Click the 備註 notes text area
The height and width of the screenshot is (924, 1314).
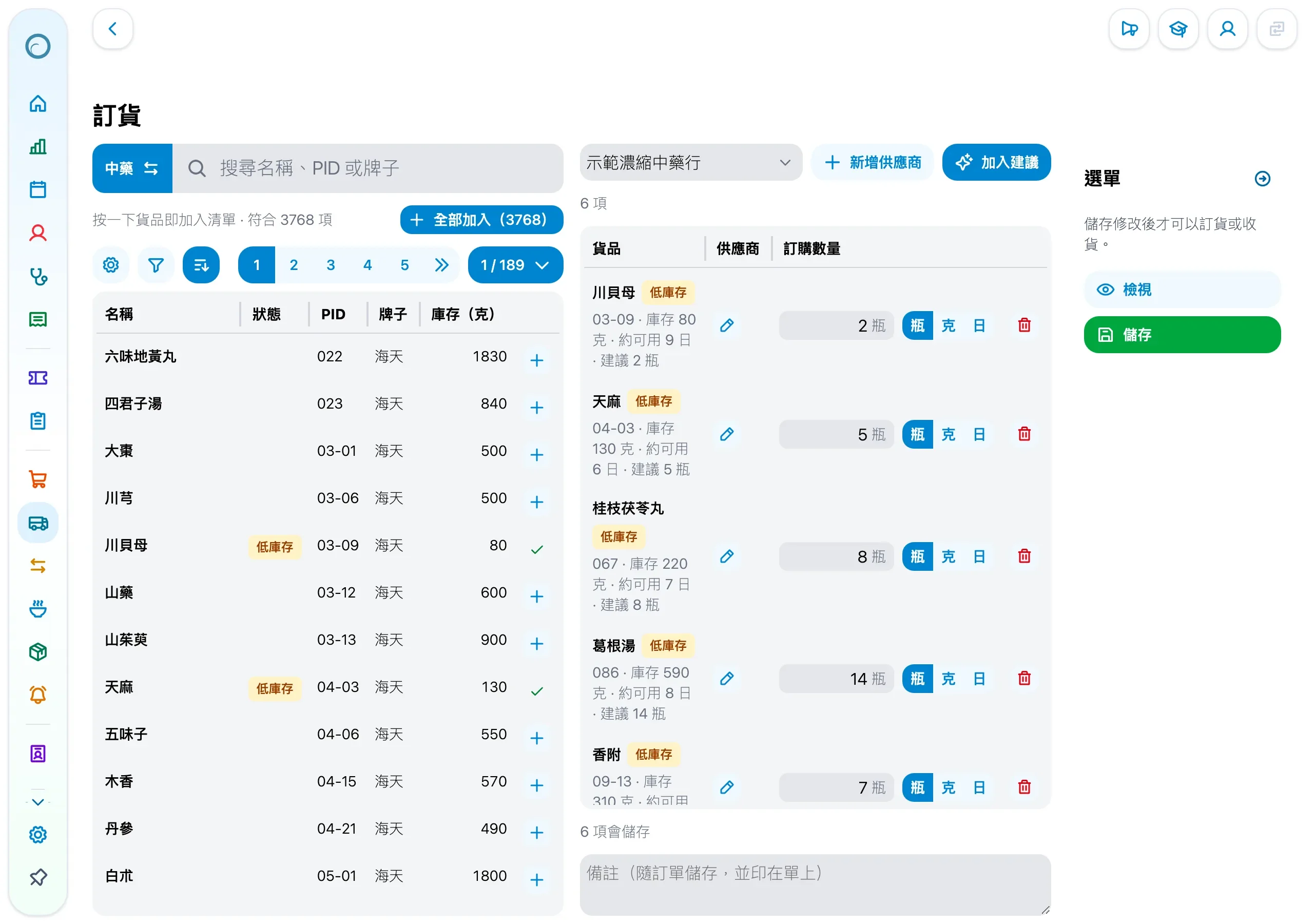pos(815,884)
